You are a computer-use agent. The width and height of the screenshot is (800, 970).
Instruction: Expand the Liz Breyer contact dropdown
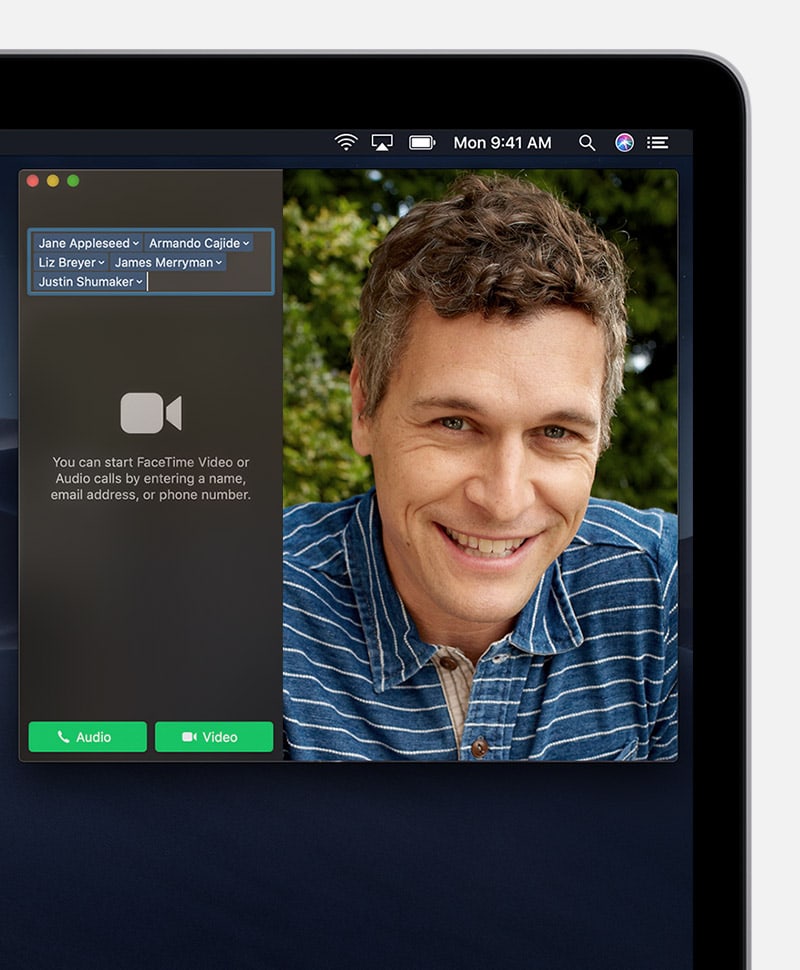click(x=101, y=263)
